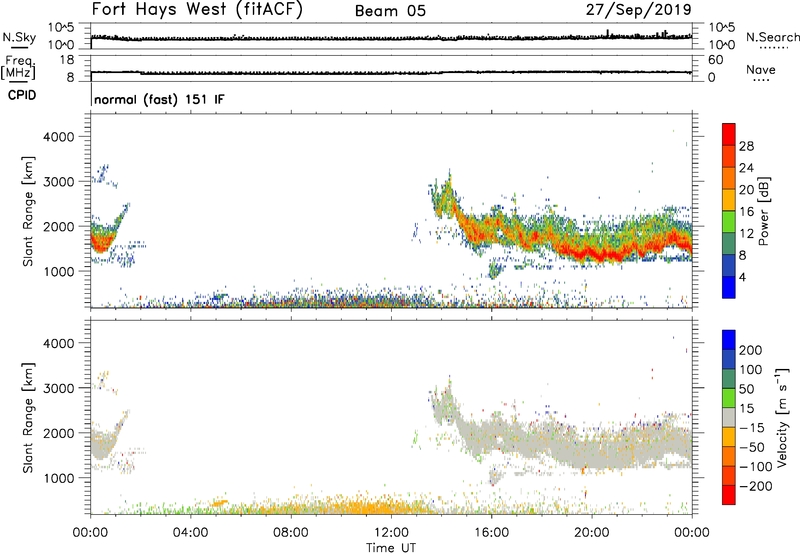Click the "20:00" time tick label
The image size is (800, 554).
coord(591,533)
